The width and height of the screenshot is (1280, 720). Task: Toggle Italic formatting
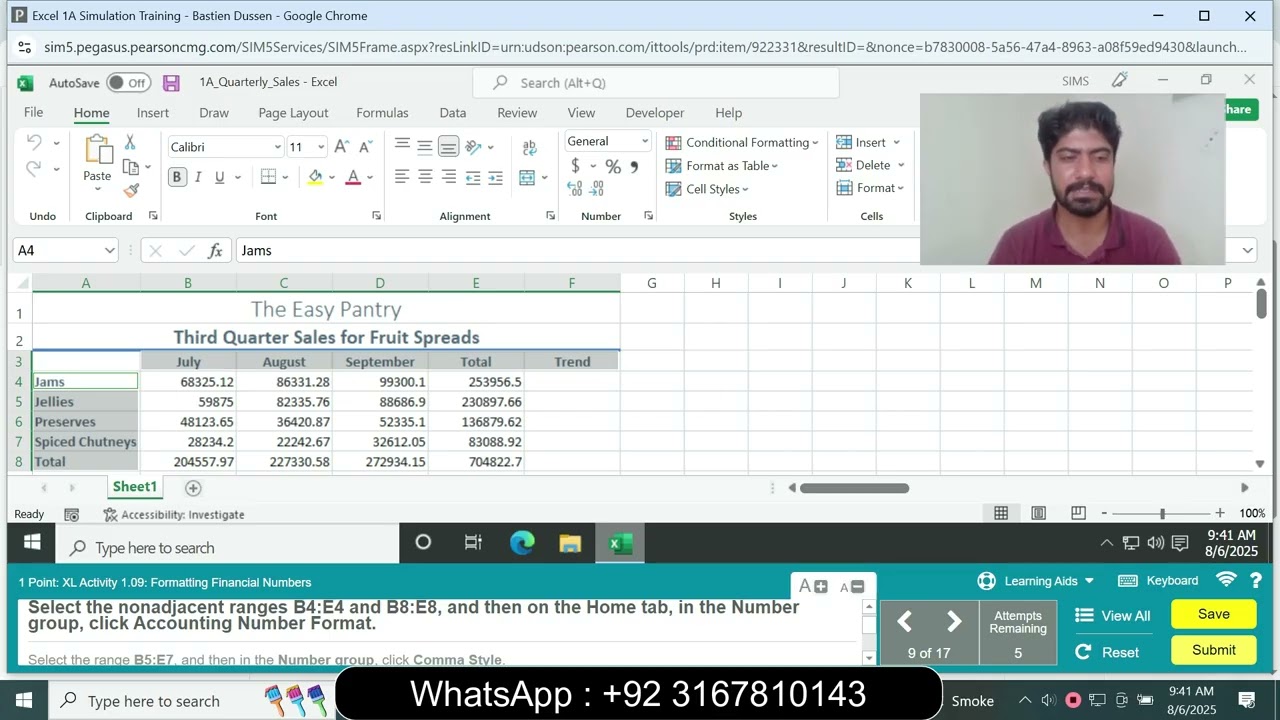tap(198, 177)
